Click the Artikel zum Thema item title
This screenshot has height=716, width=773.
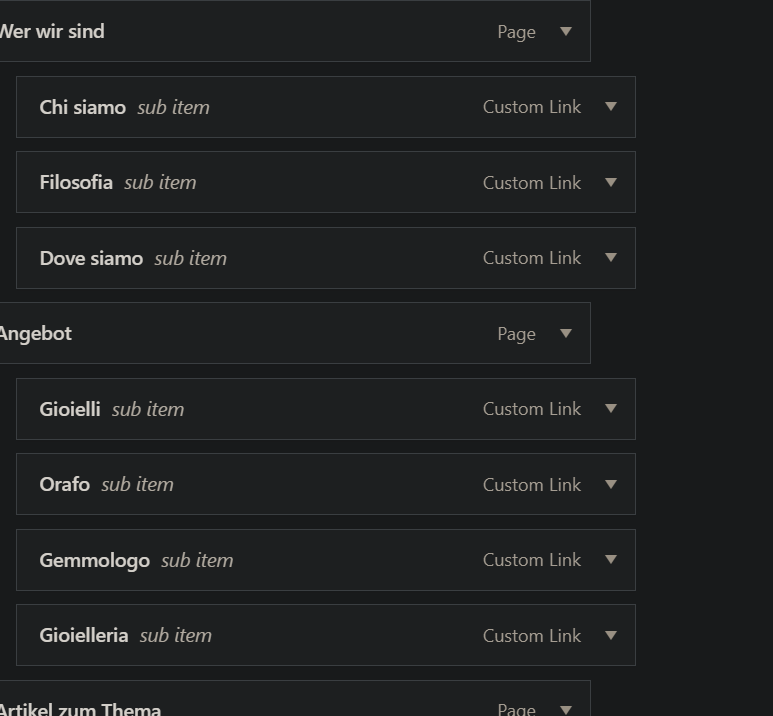pos(80,709)
